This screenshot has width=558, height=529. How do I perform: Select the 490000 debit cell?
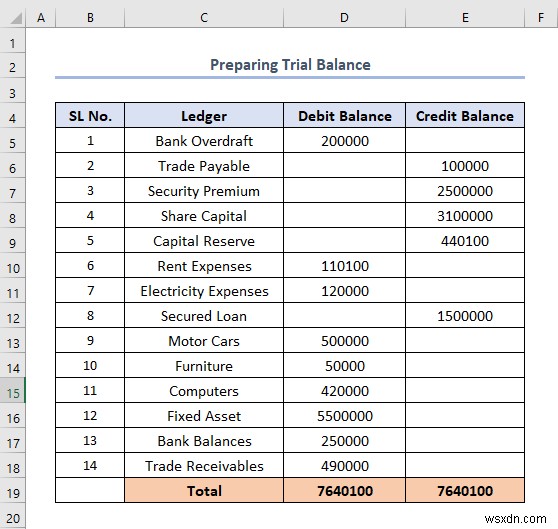click(344, 465)
